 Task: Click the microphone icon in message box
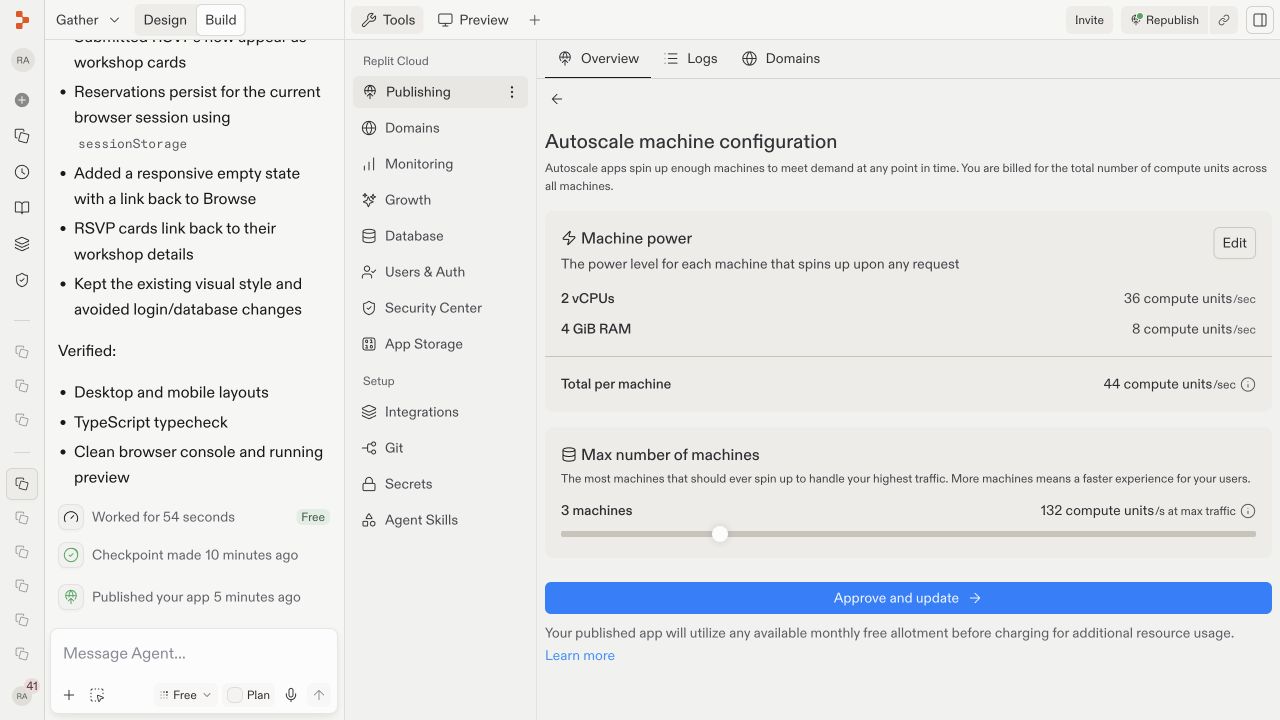[x=291, y=695]
